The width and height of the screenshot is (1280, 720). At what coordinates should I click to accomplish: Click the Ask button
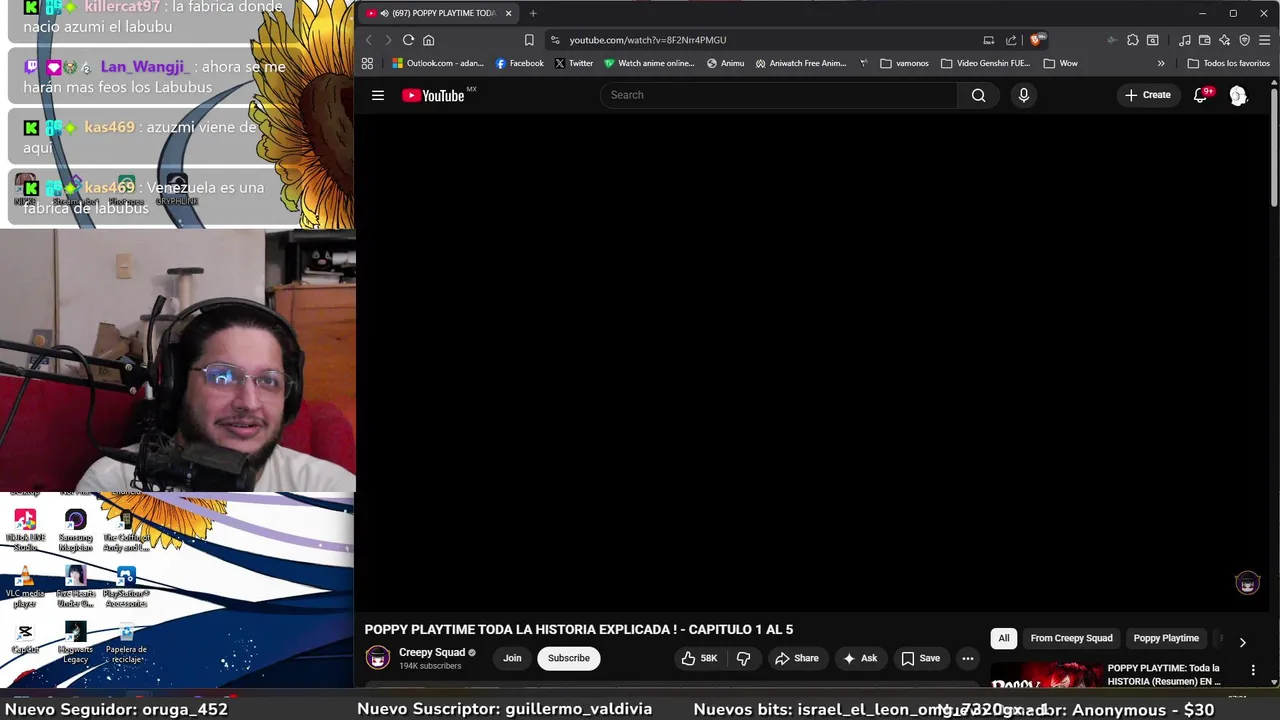[859, 658]
